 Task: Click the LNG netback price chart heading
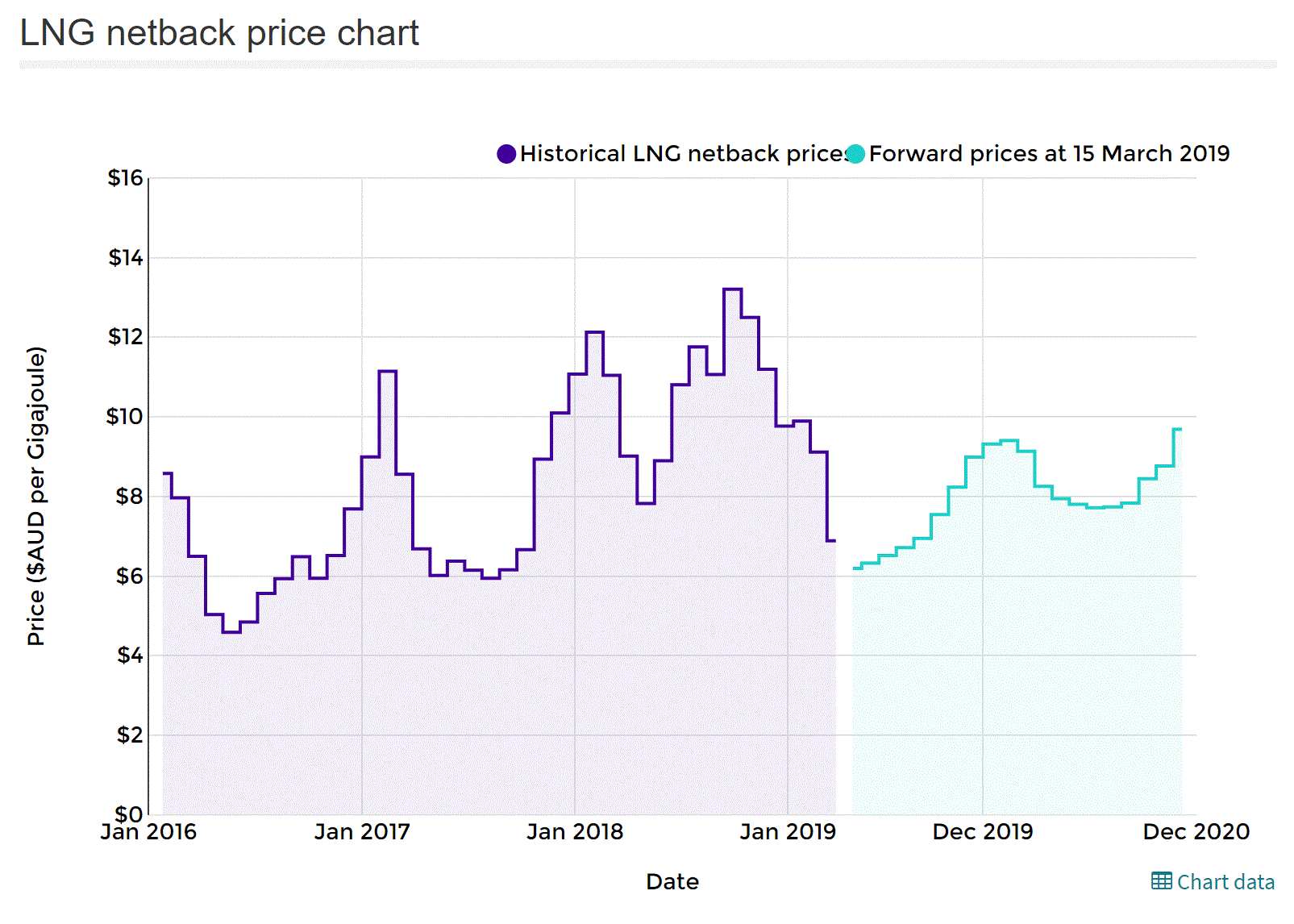pos(219,33)
